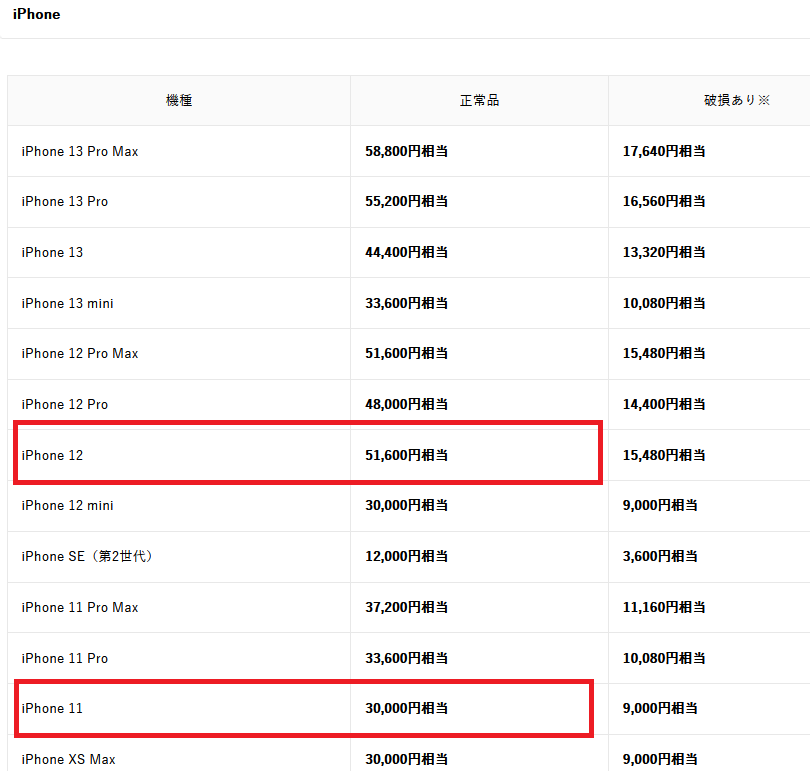The height and width of the screenshot is (771, 810).
Task: Click iPhone 11 Pro's 10,080円相当 damaged price
Action: coord(664,658)
